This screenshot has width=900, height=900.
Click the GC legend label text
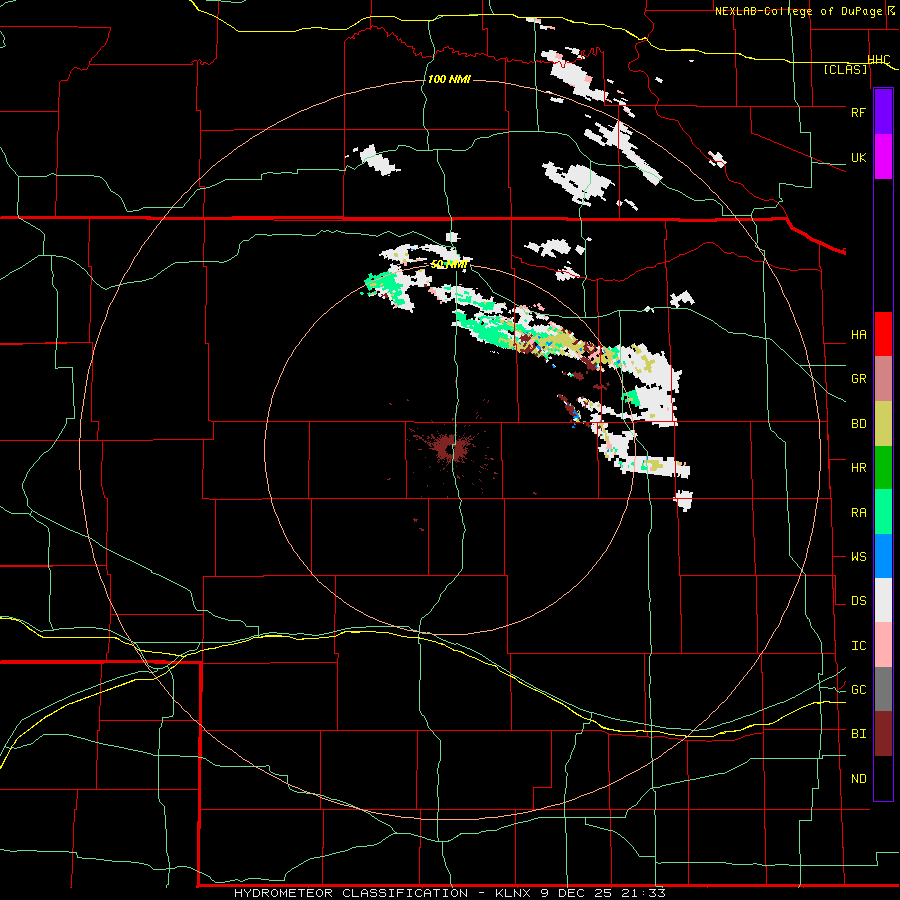pos(858,690)
